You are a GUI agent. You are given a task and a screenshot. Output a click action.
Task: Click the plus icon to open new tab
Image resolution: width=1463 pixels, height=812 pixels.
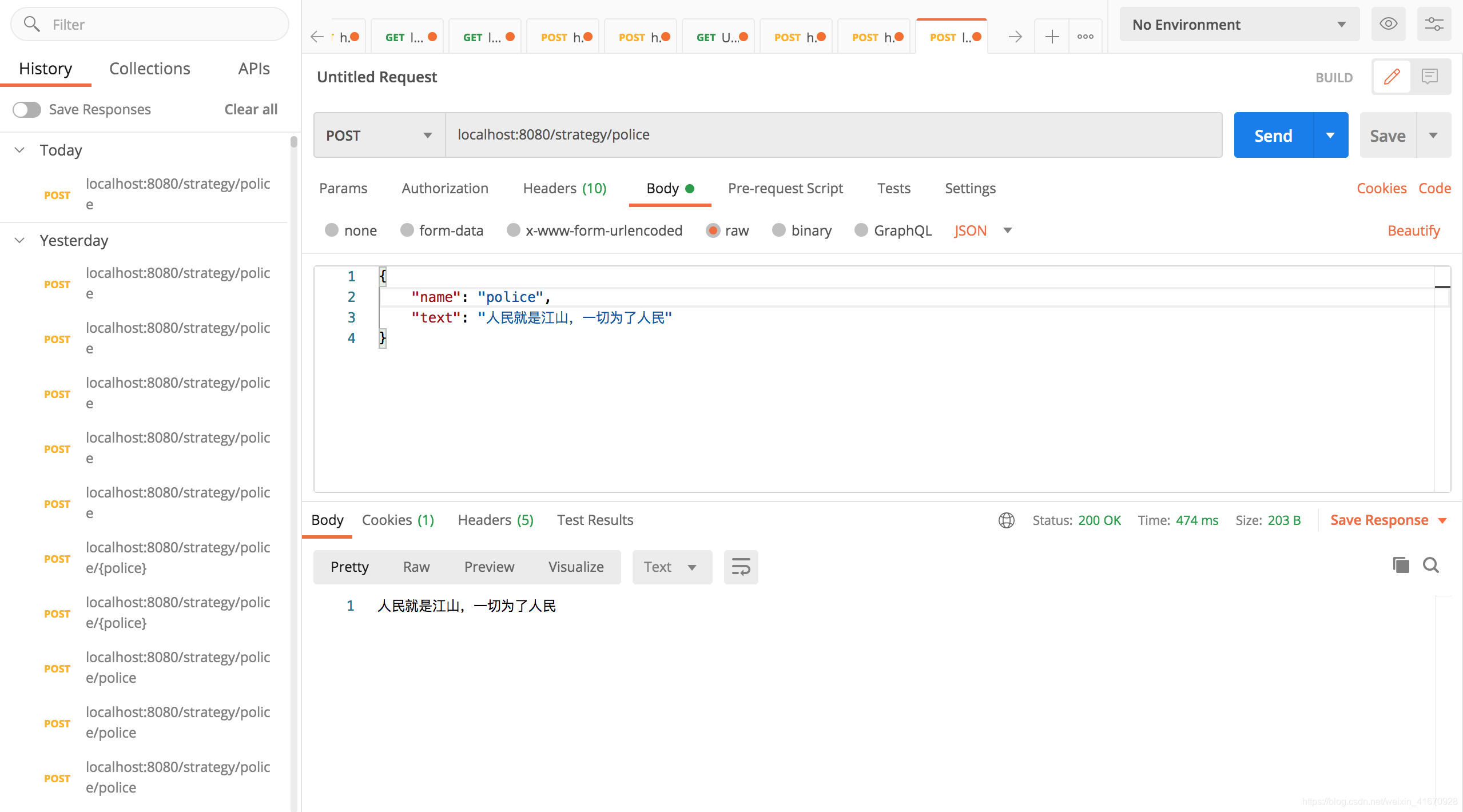[x=1052, y=37]
